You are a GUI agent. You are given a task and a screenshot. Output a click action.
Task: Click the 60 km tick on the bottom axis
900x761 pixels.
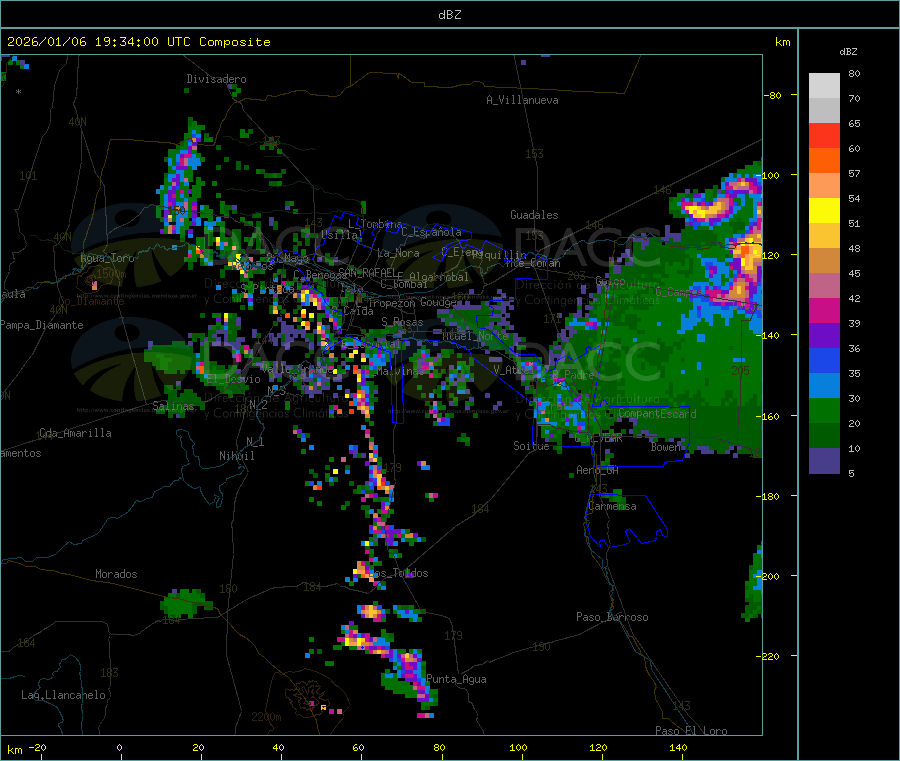click(358, 748)
